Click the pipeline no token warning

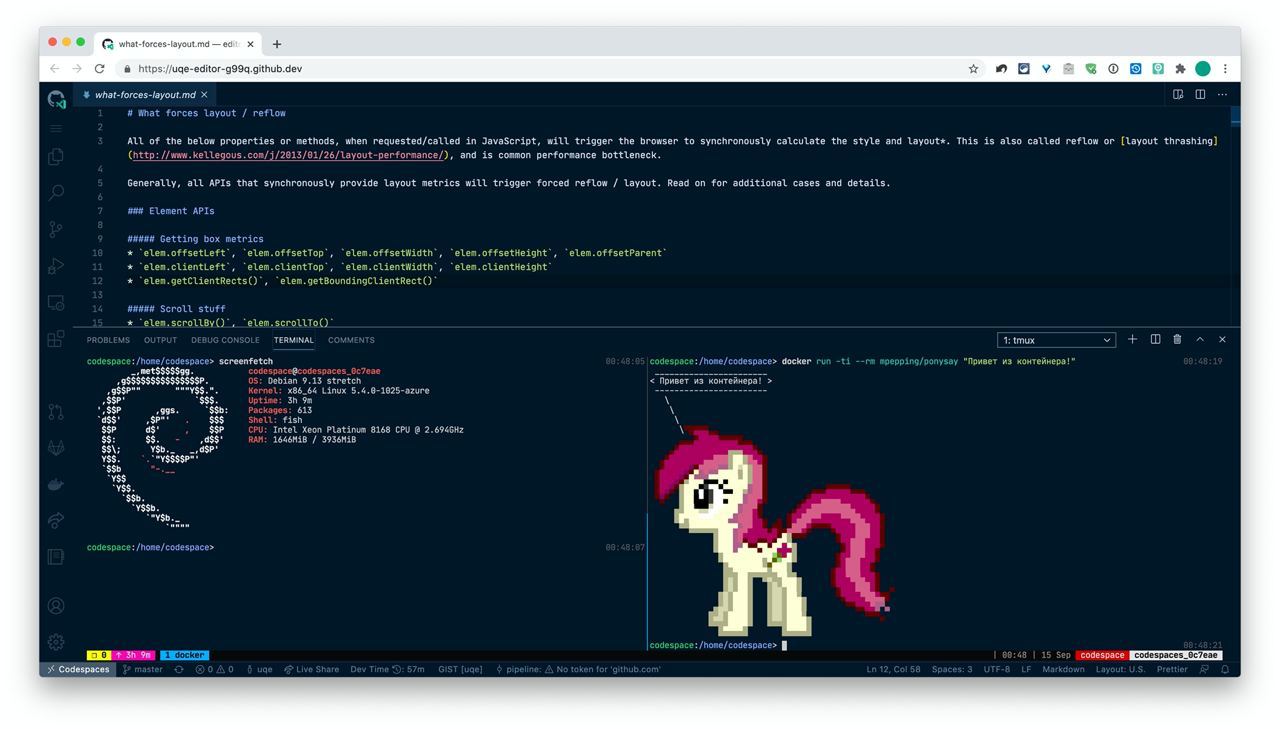(578, 669)
